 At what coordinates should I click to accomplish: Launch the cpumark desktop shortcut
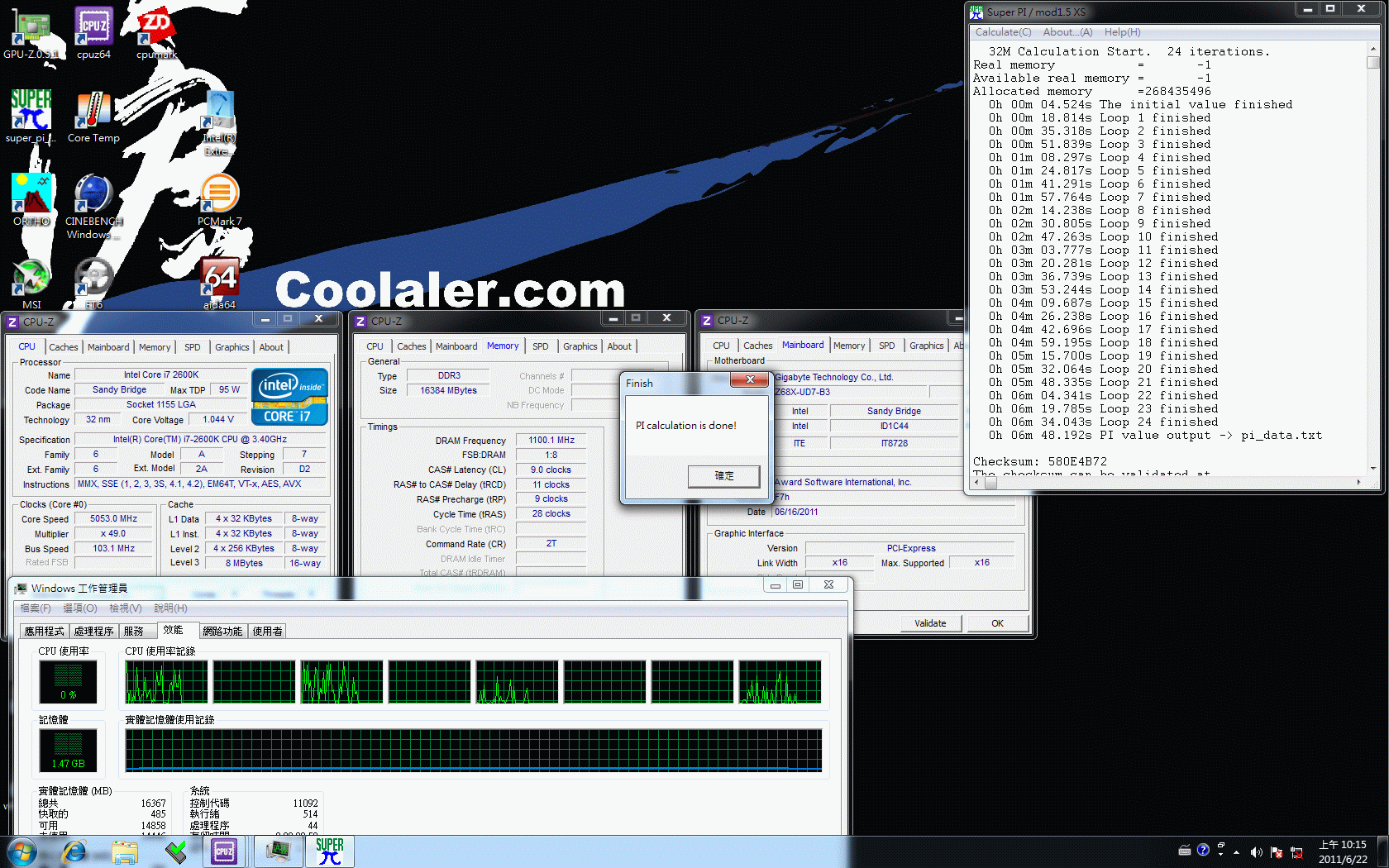point(156,33)
